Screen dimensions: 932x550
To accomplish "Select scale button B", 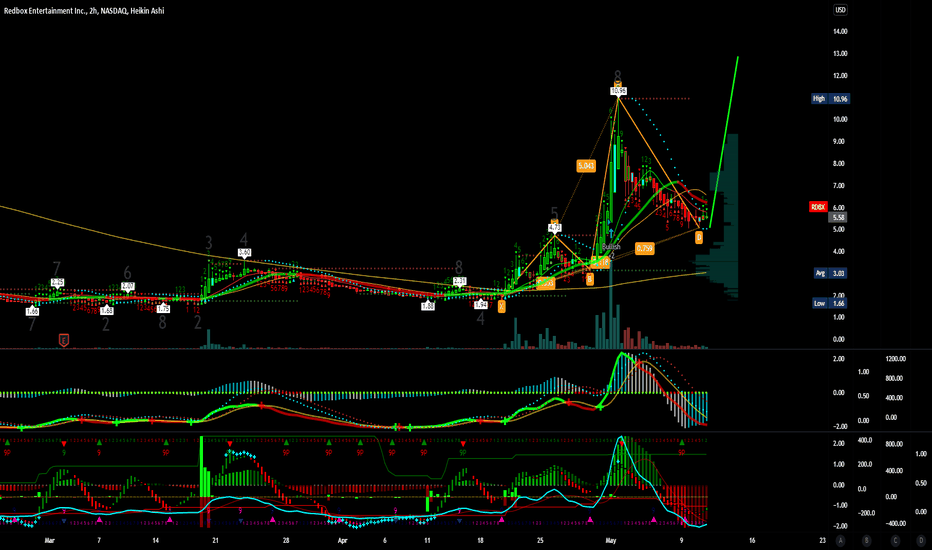I will click(867, 540).
